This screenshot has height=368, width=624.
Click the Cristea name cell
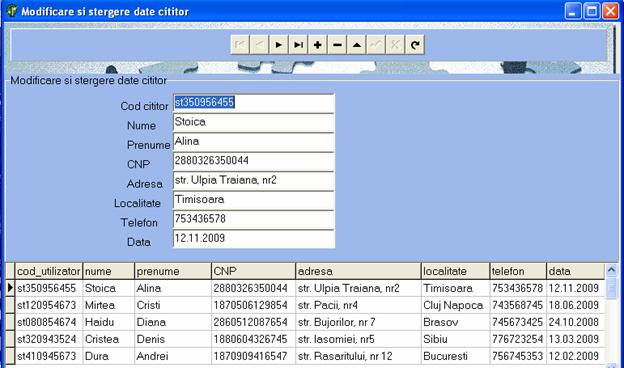(109, 339)
